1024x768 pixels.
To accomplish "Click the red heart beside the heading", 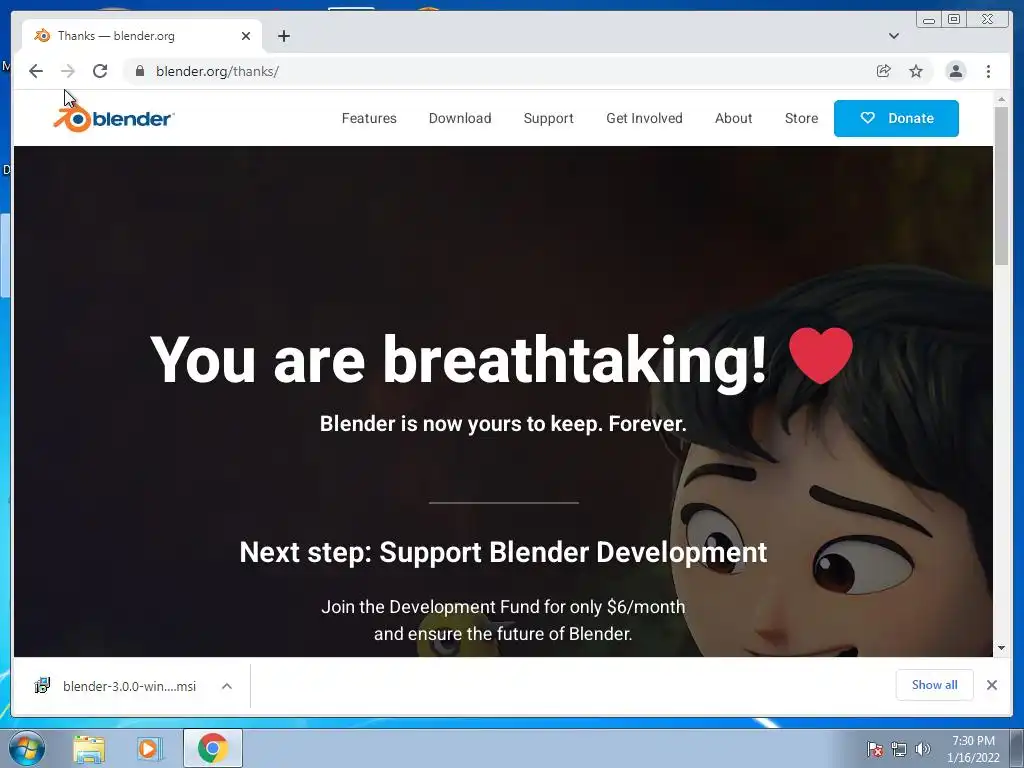I will 821,355.
